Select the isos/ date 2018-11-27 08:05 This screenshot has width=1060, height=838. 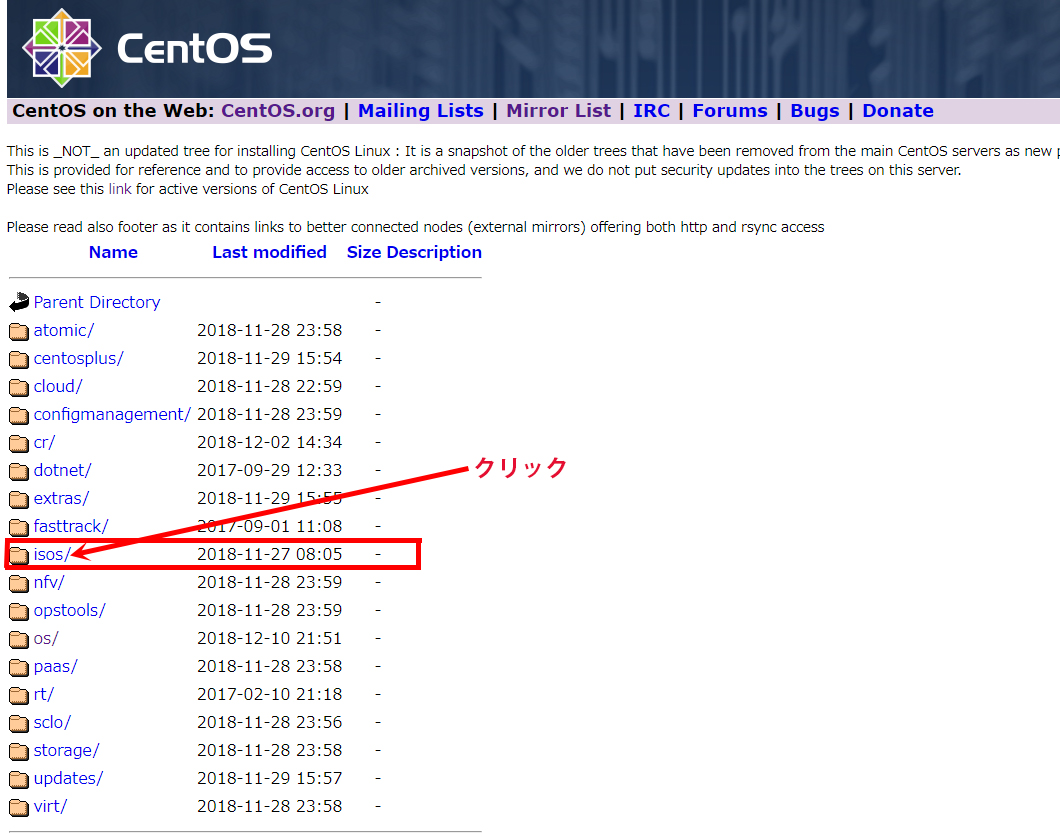(x=270, y=555)
